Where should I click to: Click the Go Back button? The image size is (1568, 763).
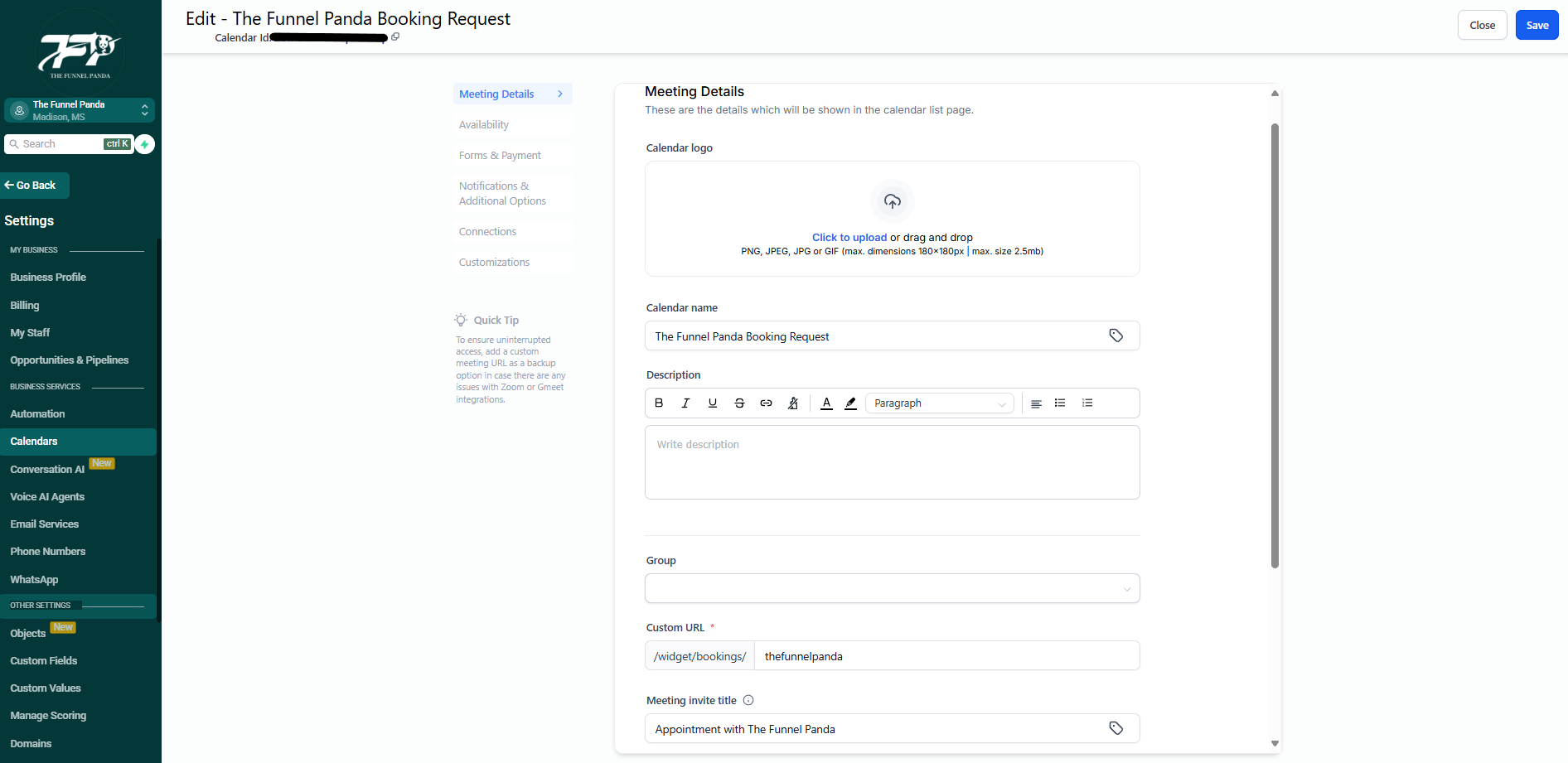click(35, 186)
